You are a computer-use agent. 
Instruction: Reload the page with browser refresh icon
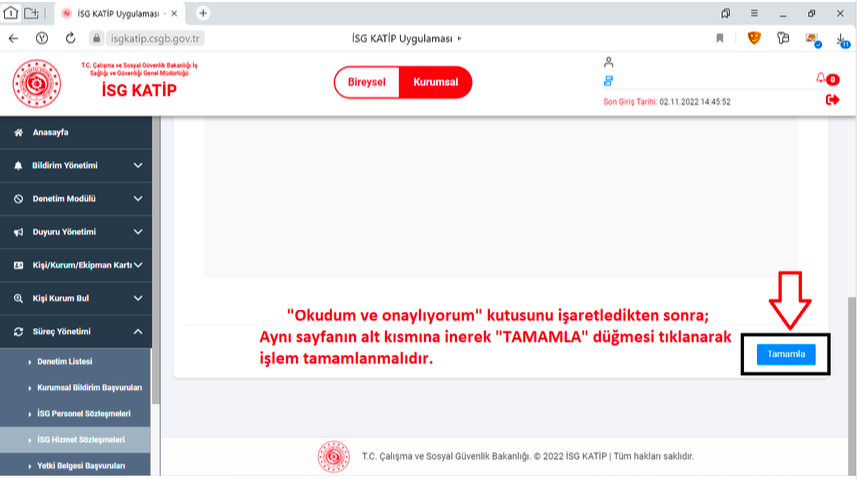point(70,38)
